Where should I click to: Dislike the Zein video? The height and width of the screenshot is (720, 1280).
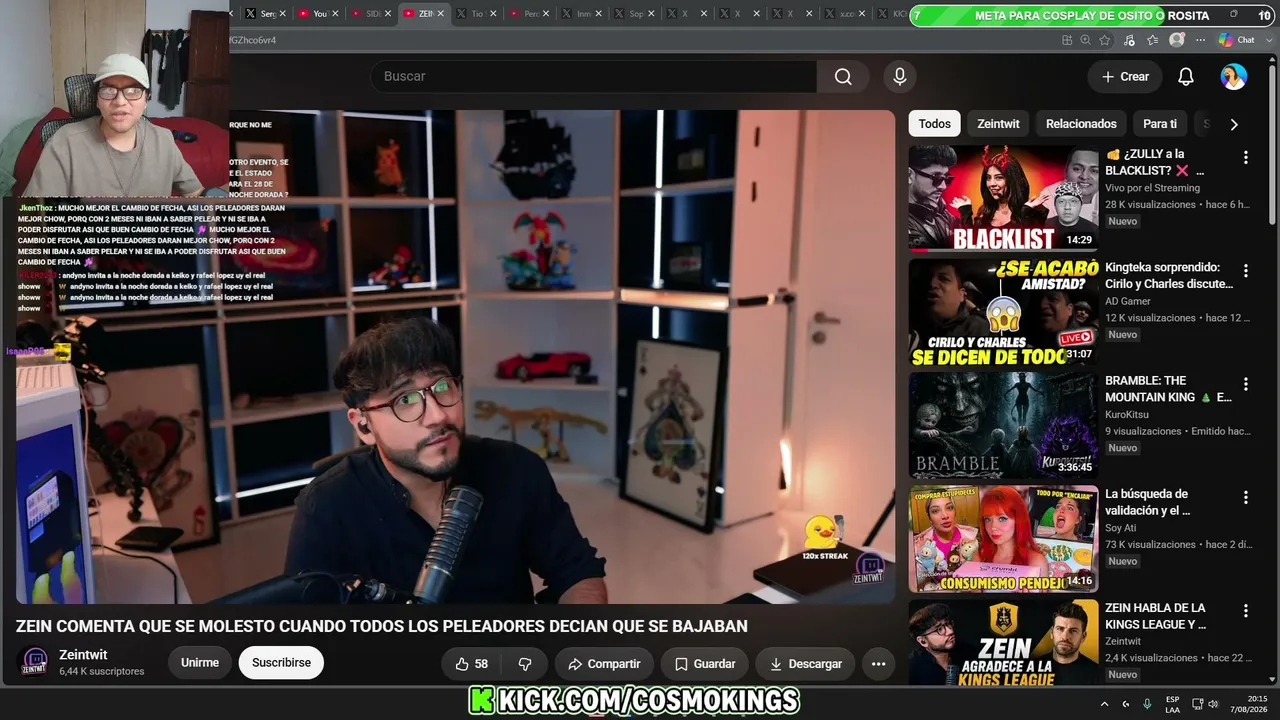pyautogui.click(x=525, y=664)
